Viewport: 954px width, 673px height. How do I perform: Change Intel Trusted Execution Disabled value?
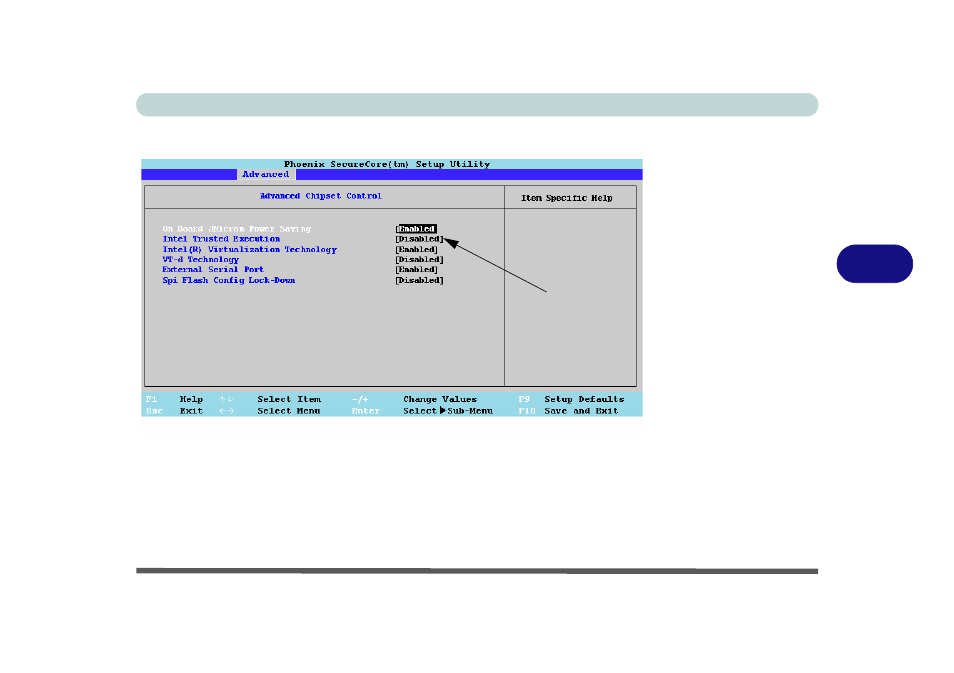419,239
